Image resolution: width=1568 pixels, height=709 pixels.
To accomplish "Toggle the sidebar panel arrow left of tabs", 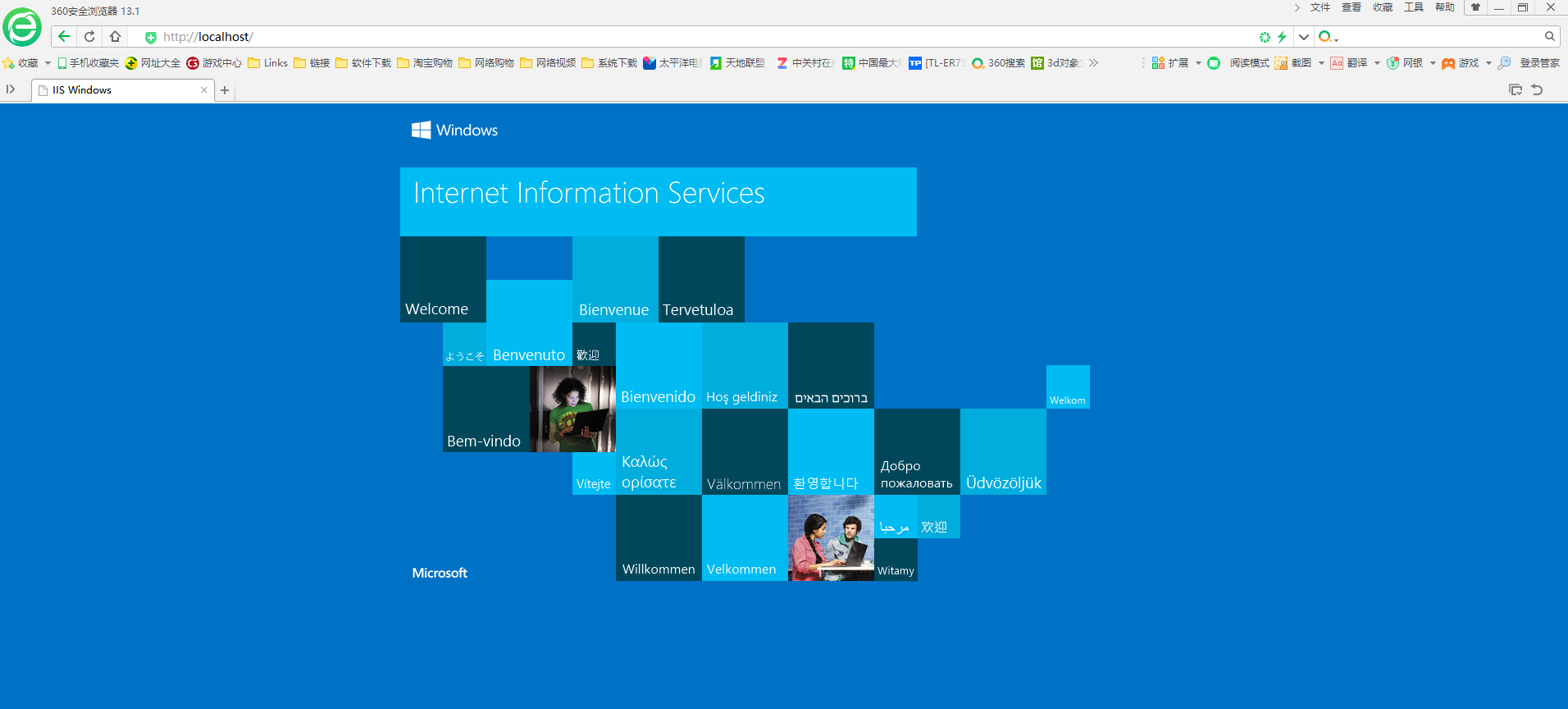I will [11, 89].
